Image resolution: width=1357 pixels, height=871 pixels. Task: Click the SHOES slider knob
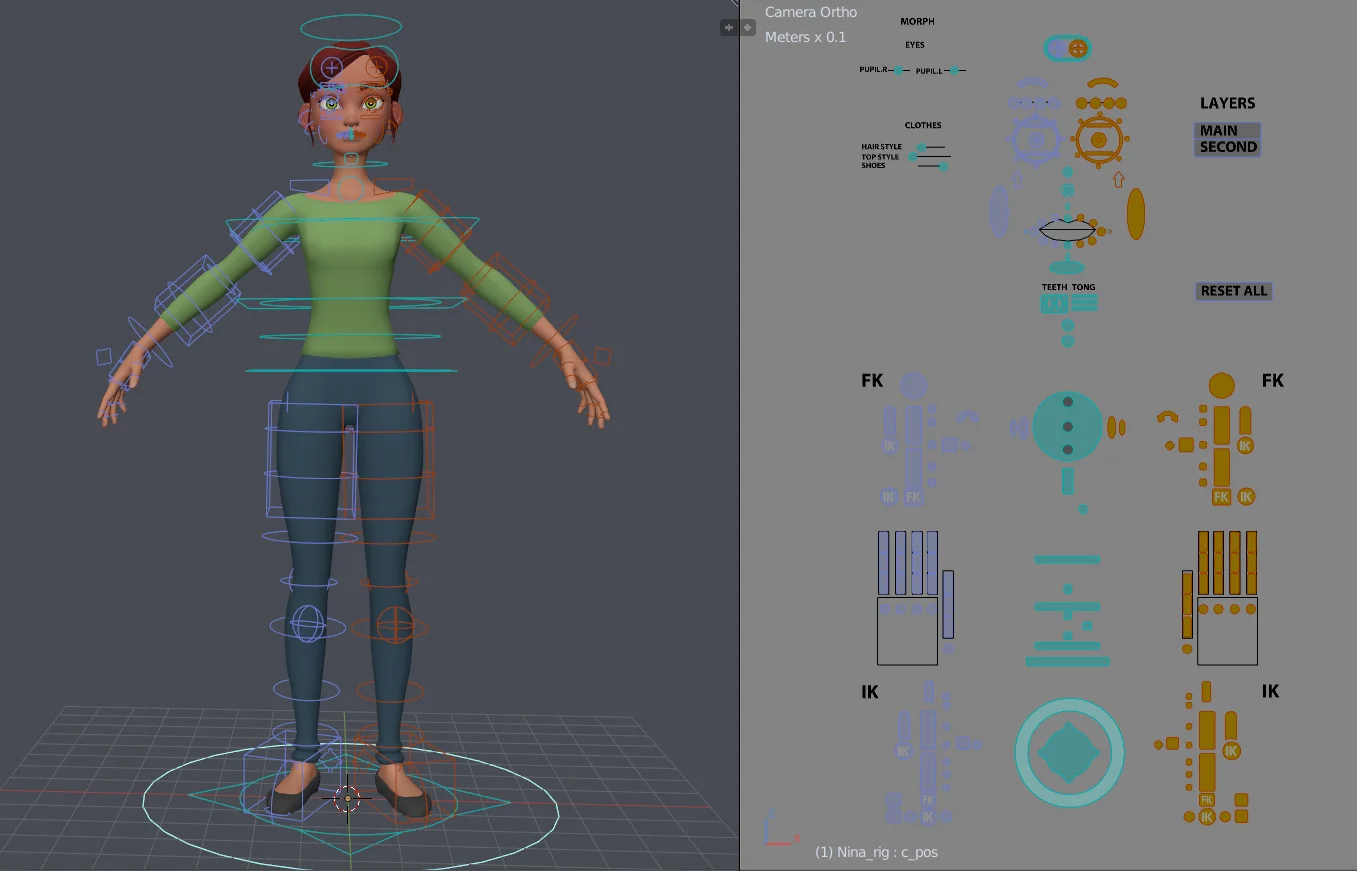pyautogui.click(x=943, y=166)
